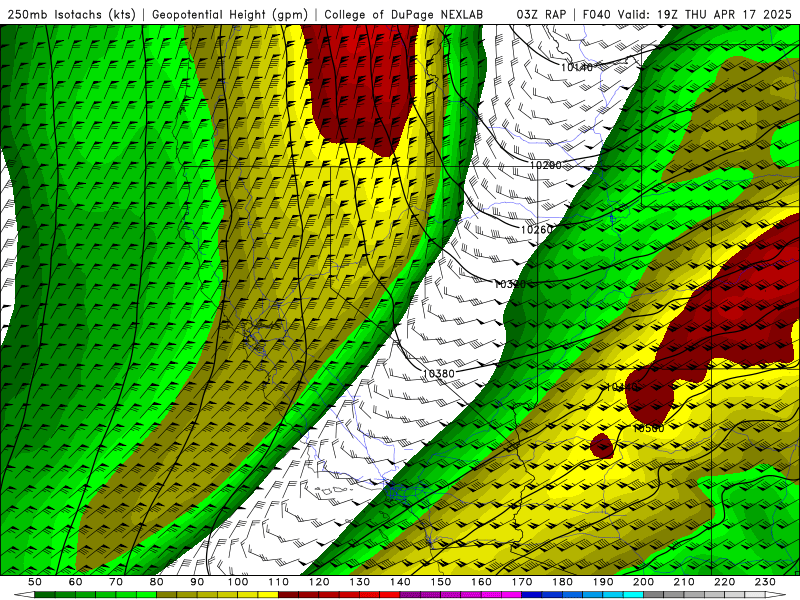Click the darkest green swatch starting at 50

45,594
